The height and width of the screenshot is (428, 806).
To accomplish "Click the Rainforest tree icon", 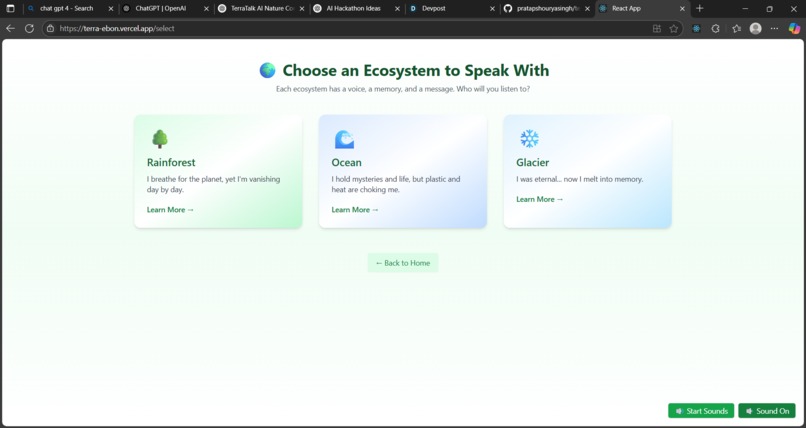I will pyautogui.click(x=160, y=139).
